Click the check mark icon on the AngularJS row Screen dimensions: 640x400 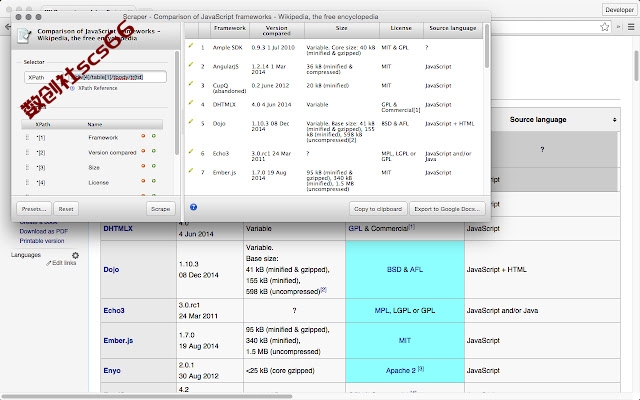pos(191,64)
